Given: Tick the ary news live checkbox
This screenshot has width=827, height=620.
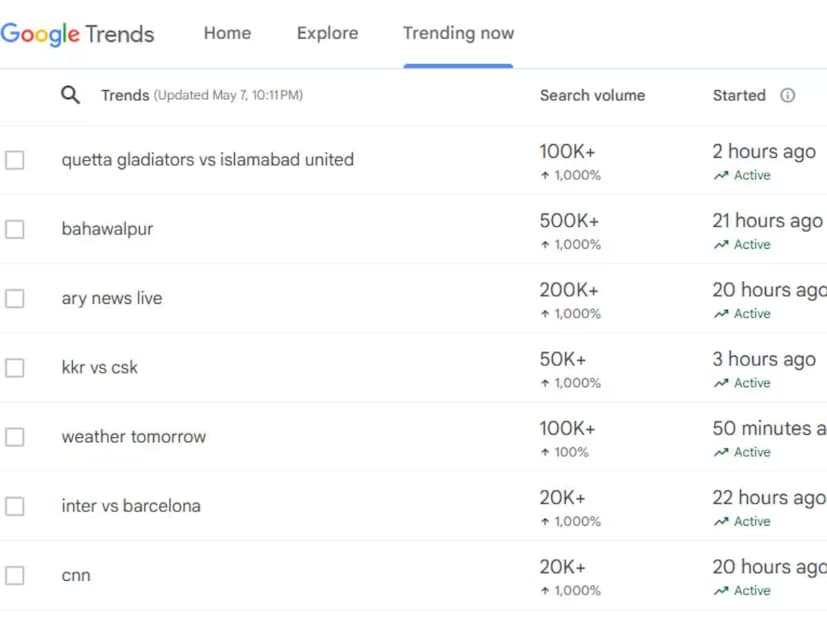Looking at the screenshot, I should coord(15,298).
